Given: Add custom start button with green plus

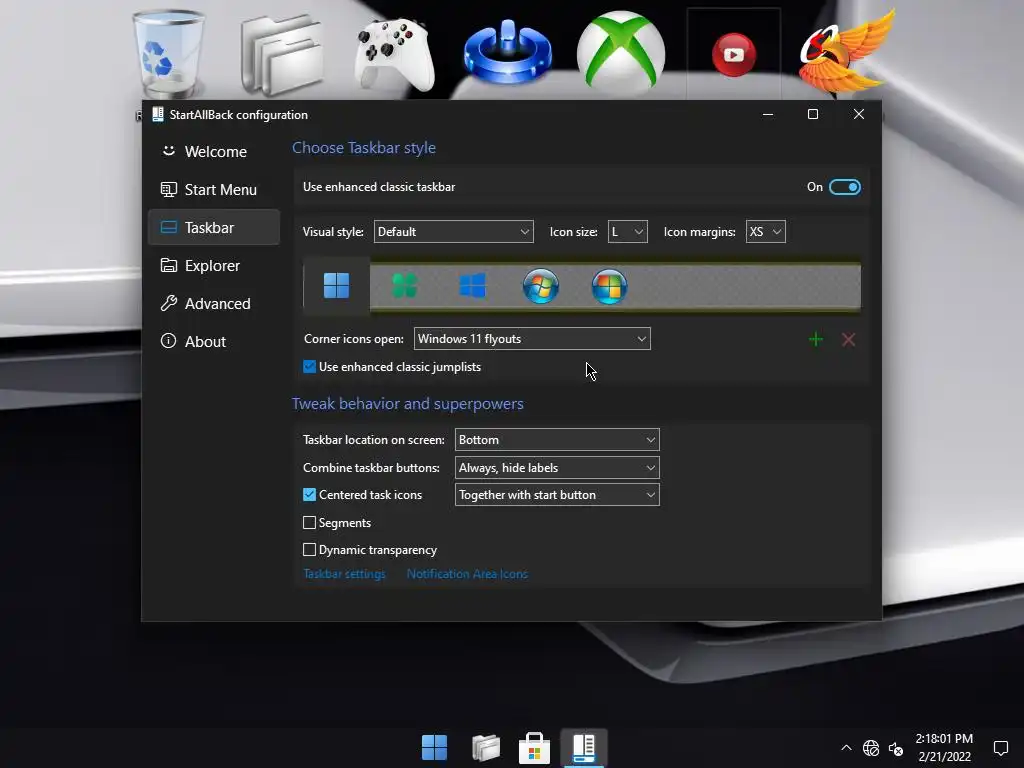Looking at the screenshot, I should pos(816,340).
